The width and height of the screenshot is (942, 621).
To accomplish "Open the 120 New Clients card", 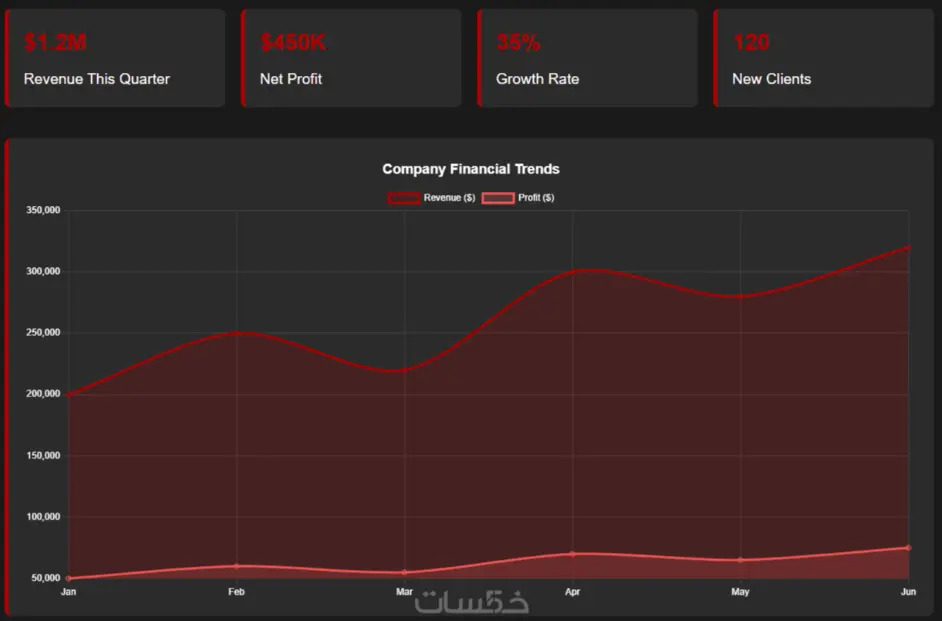I will point(822,57).
